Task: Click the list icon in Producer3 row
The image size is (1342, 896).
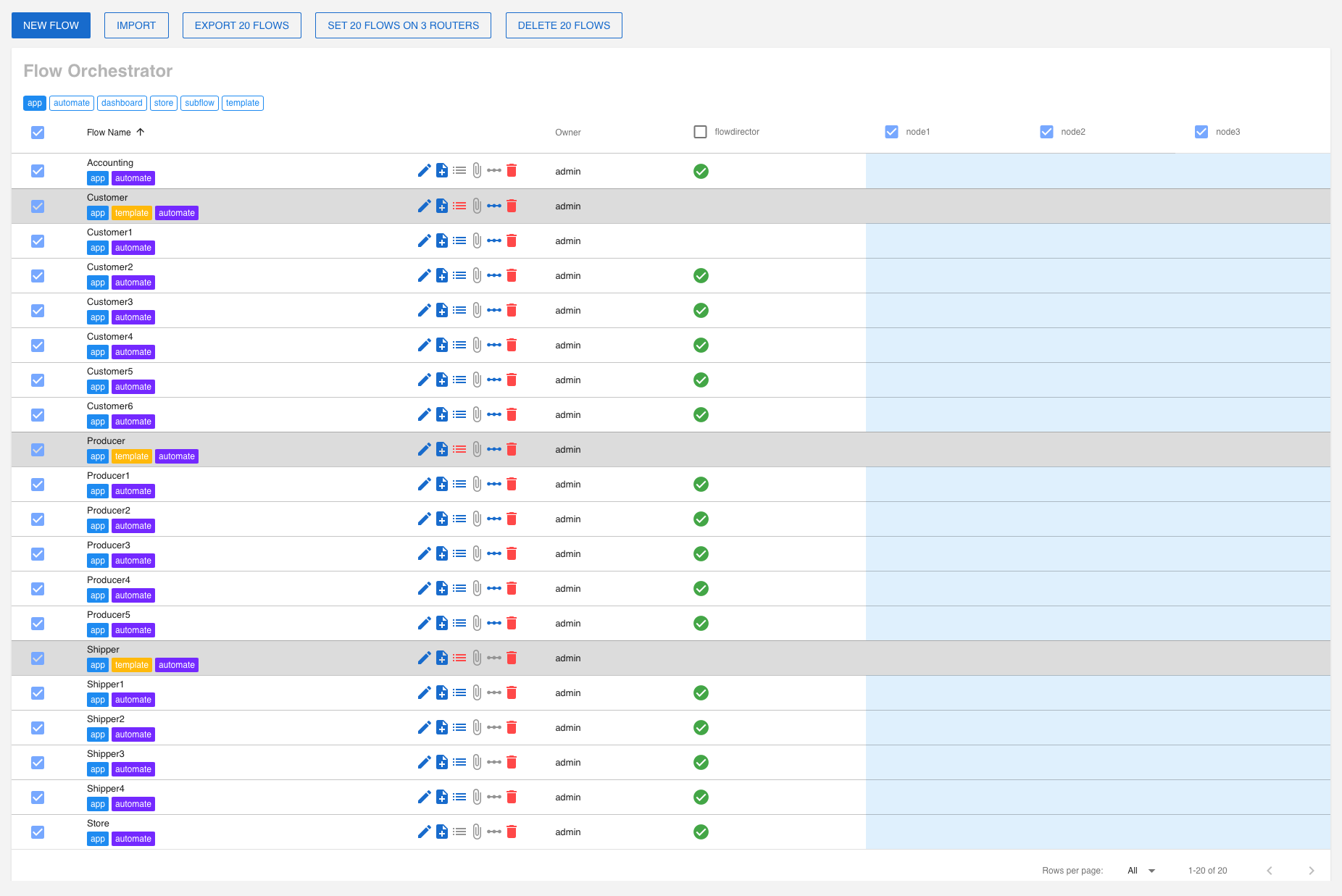Action: (459, 553)
